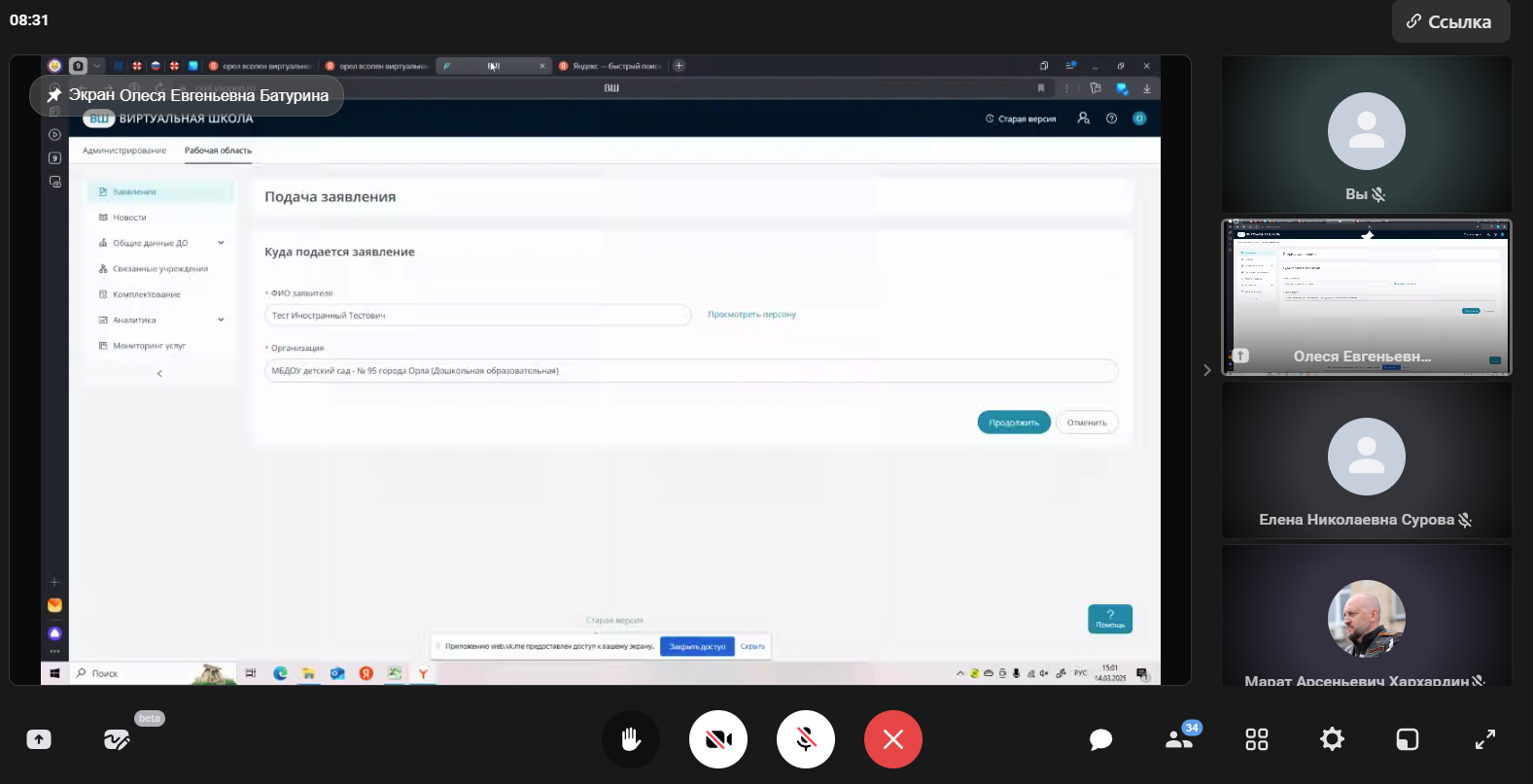The height and width of the screenshot is (784, 1533).
Task: Raise hand in the meeting
Action: [631, 739]
